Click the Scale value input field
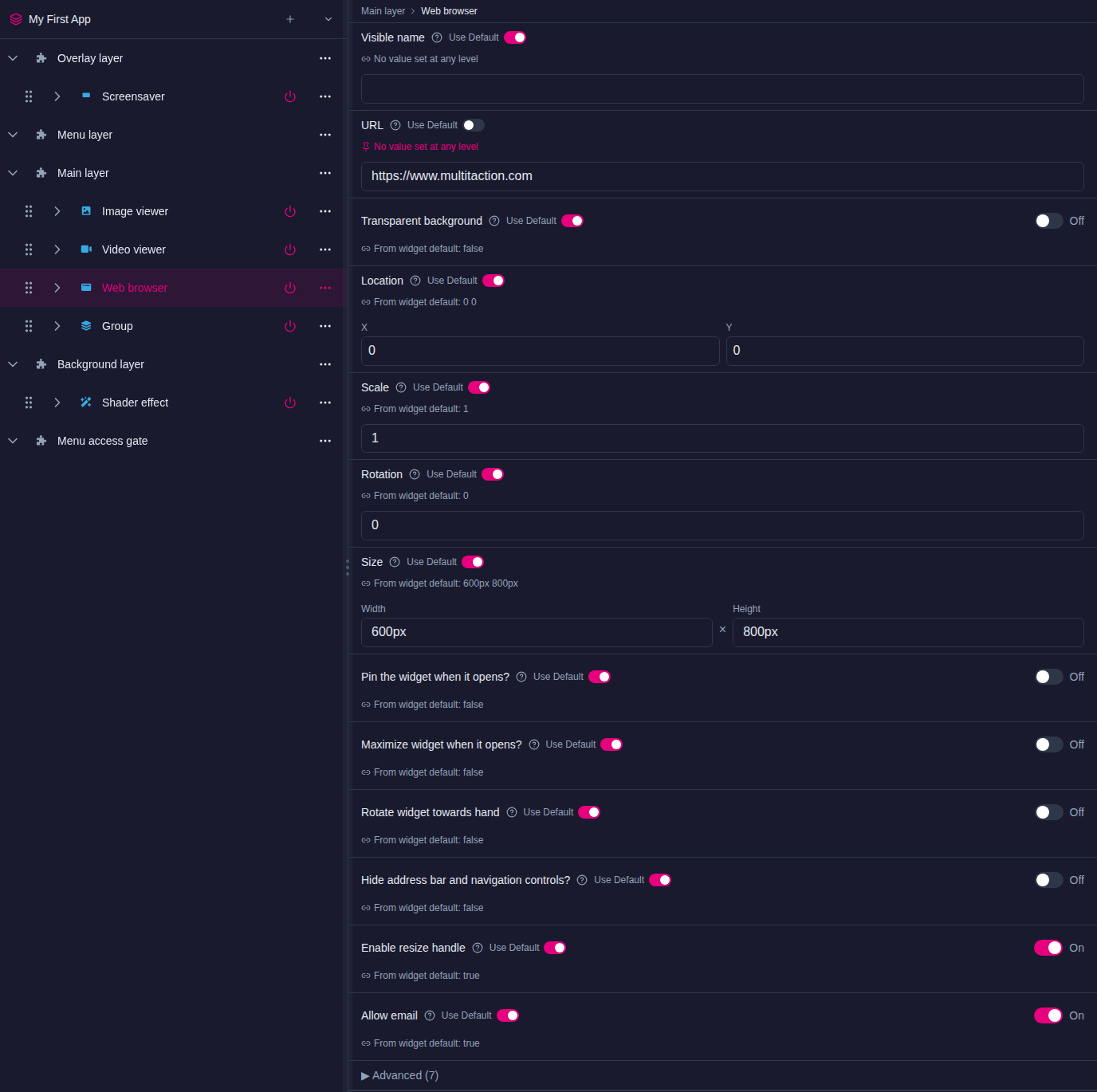The width and height of the screenshot is (1097, 1092). (722, 438)
